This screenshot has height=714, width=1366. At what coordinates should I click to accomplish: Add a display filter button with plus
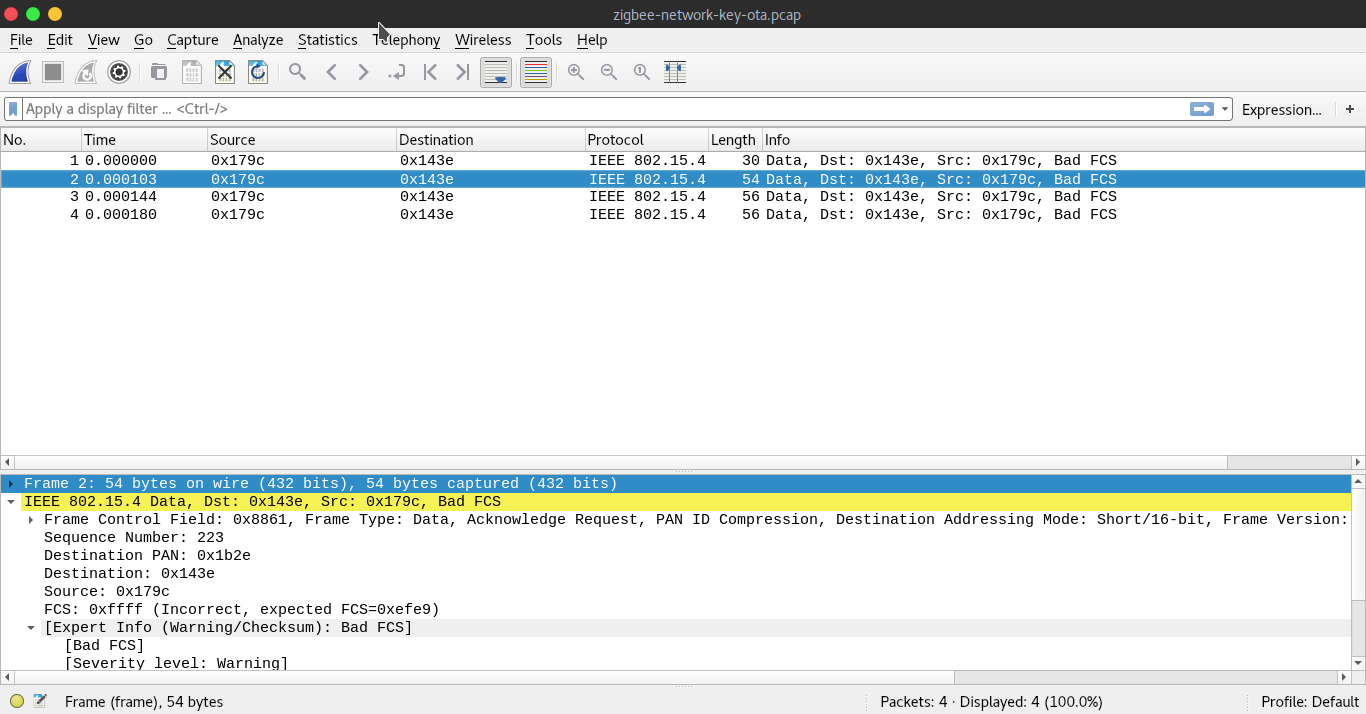pyautogui.click(x=1350, y=109)
